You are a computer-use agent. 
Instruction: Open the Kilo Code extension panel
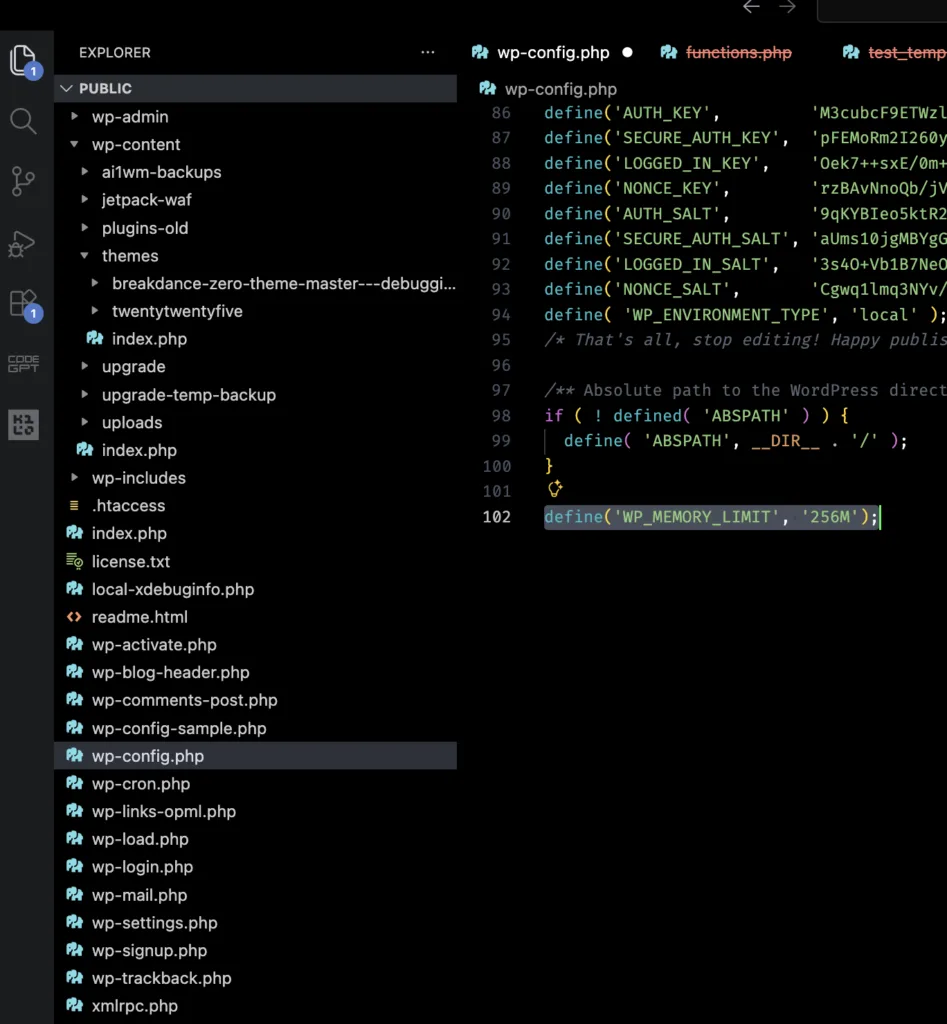[x=24, y=425]
